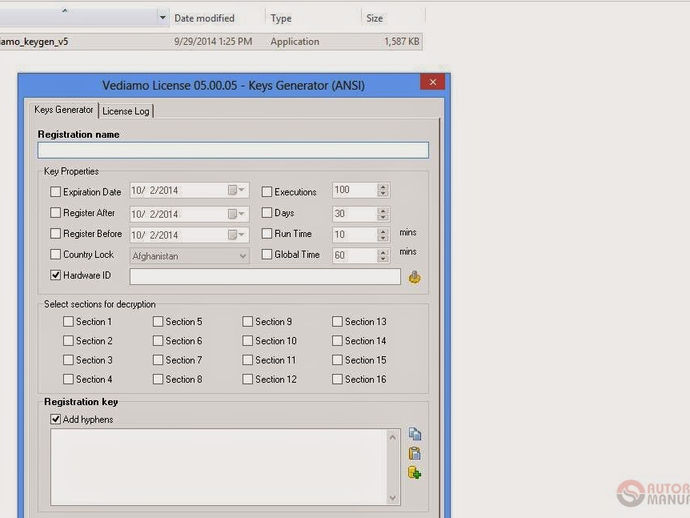Open the calendar for Register Before

click(x=236, y=235)
